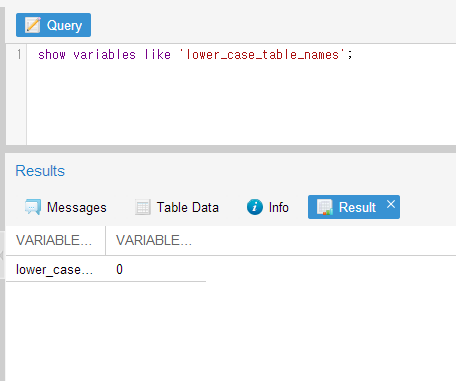Image resolution: width=456 pixels, height=381 pixels.
Task: Click the Messages speech bubble icon
Action: (33, 207)
